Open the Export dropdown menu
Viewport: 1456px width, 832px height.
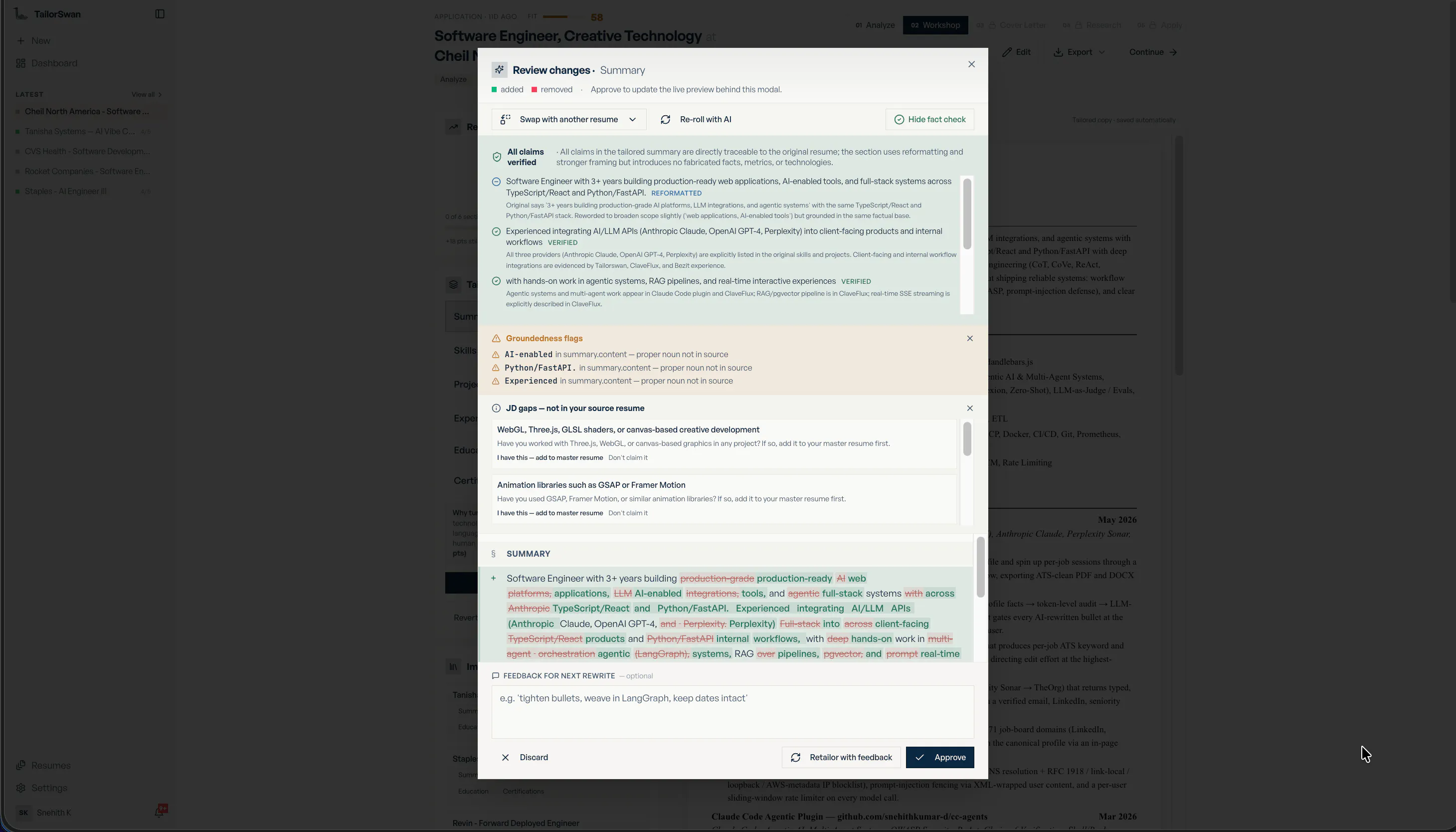click(1079, 52)
